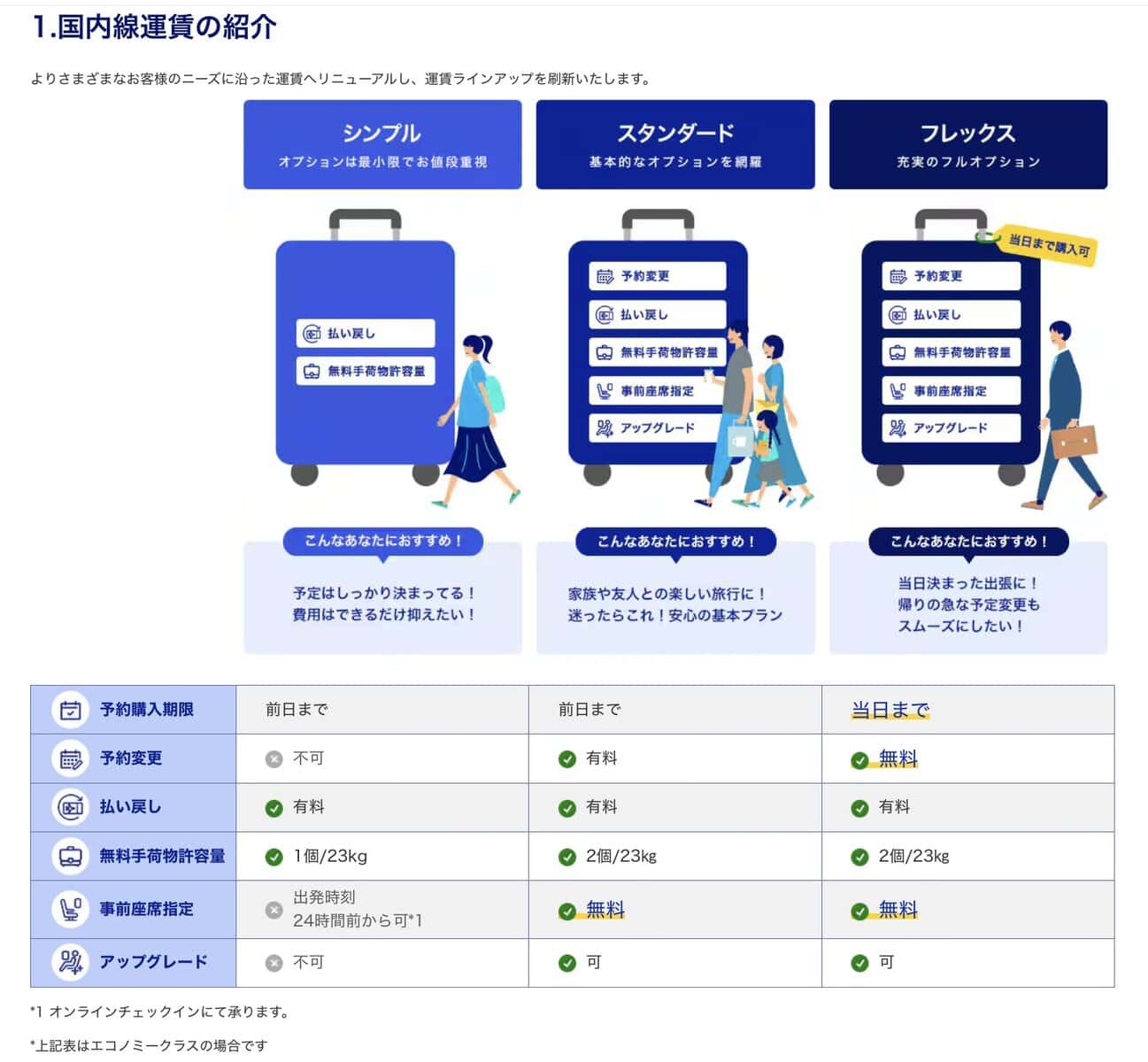Image resolution: width=1148 pixels, height=1062 pixels.
Task: Click the green check in シンプル 払い戻し cell
Action: click(274, 808)
